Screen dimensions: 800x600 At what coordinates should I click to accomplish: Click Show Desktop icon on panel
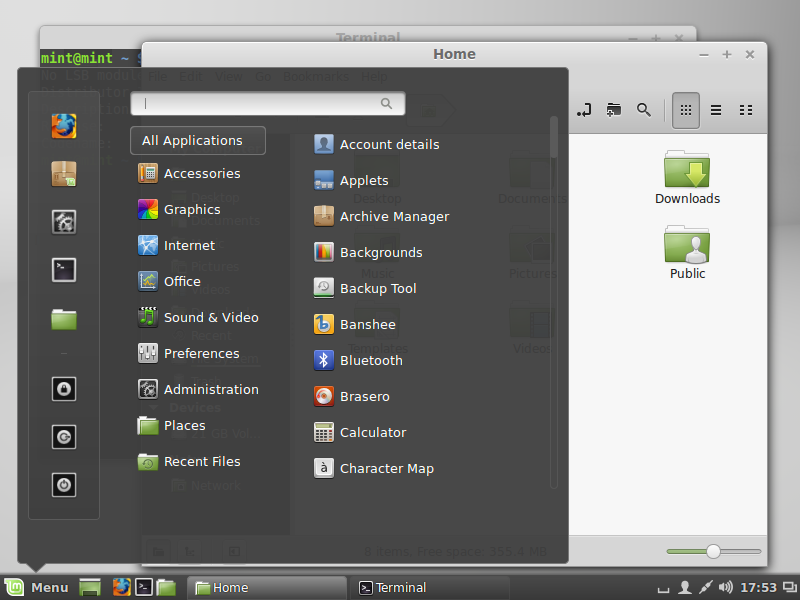click(90, 588)
